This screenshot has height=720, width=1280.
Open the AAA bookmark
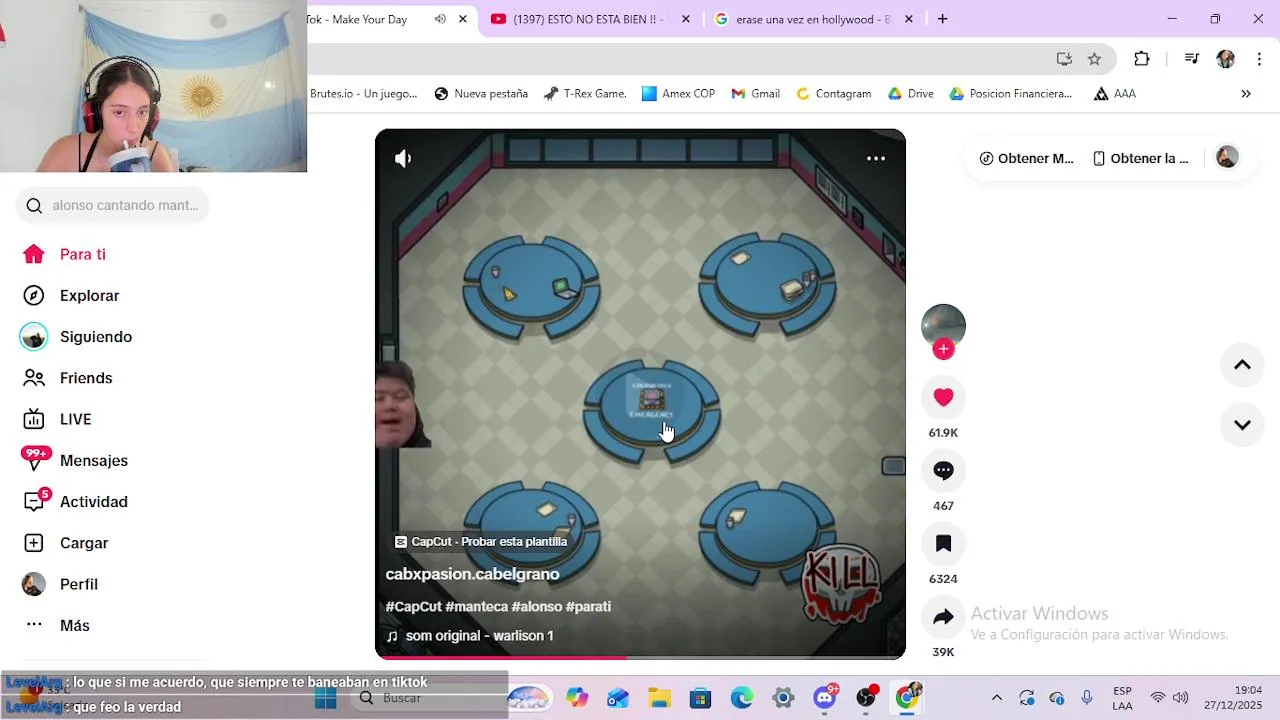click(1114, 94)
